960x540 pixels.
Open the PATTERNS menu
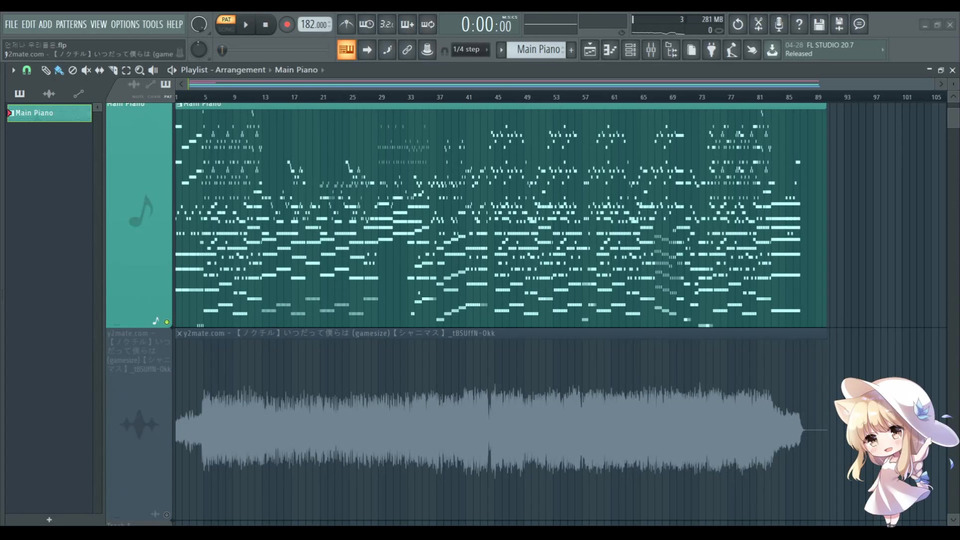(x=71, y=24)
